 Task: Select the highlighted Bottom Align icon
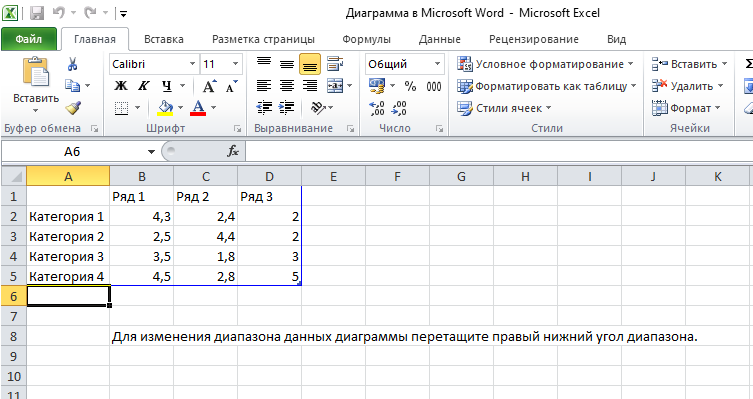pos(310,64)
